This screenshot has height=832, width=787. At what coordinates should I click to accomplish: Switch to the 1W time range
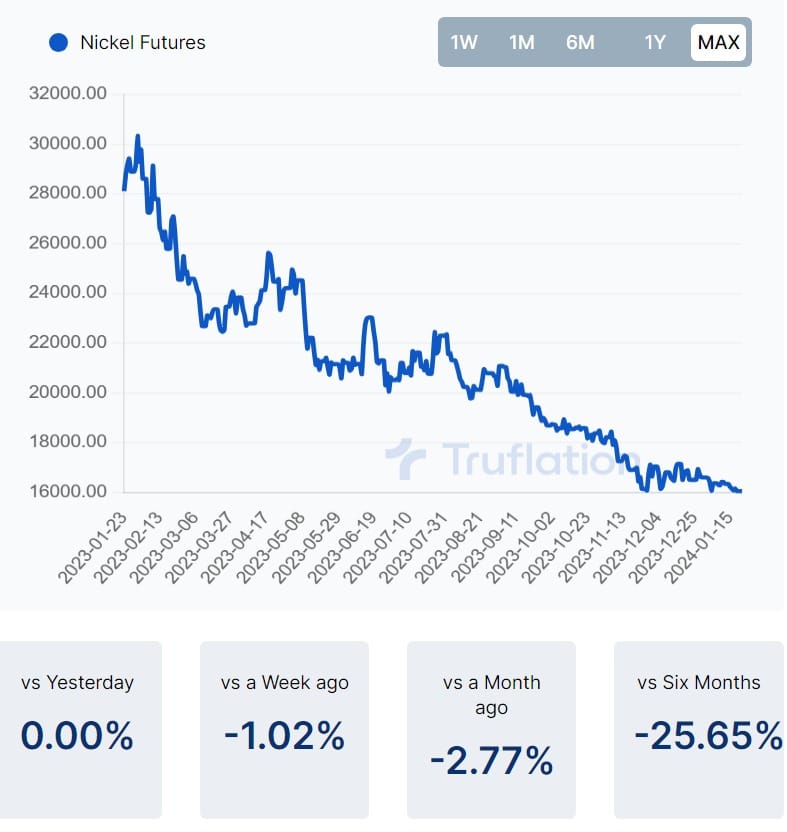click(x=463, y=43)
